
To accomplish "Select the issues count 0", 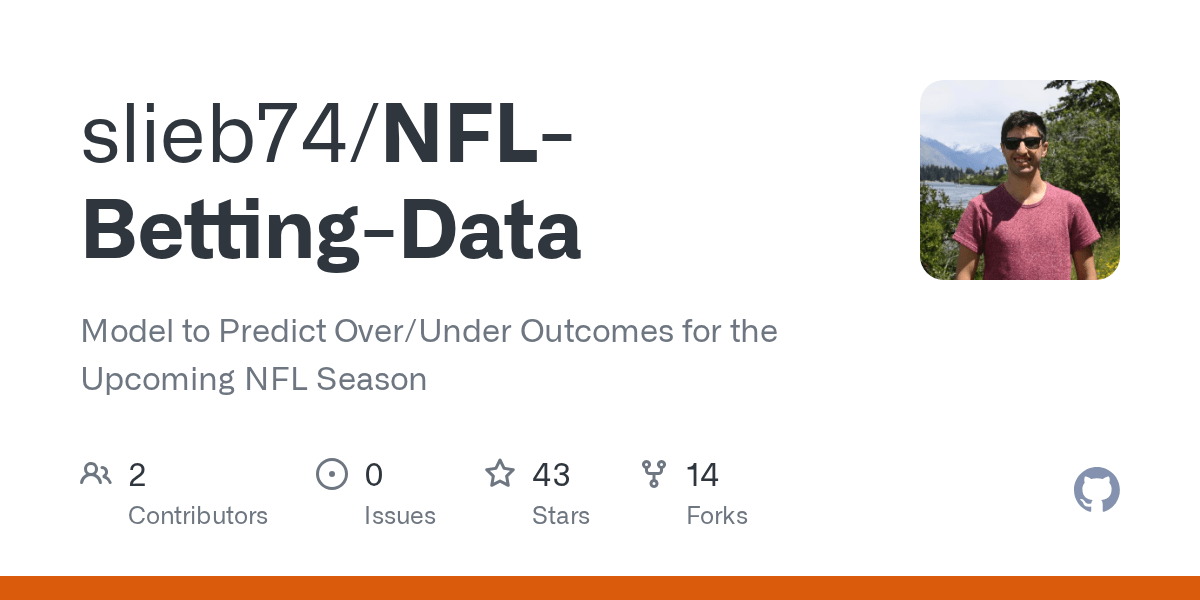I will tap(374, 475).
